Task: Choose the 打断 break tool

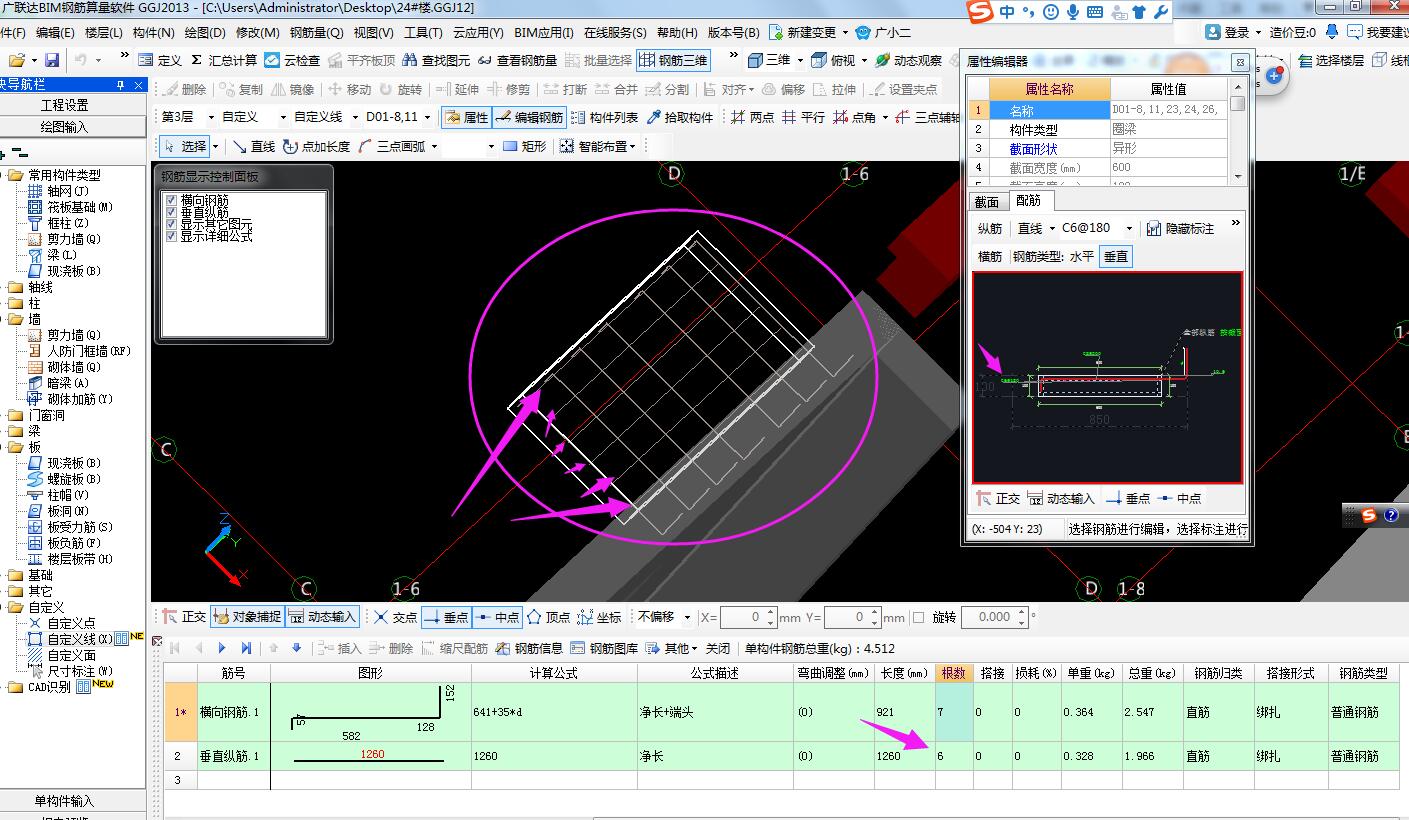Action: click(x=565, y=89)
